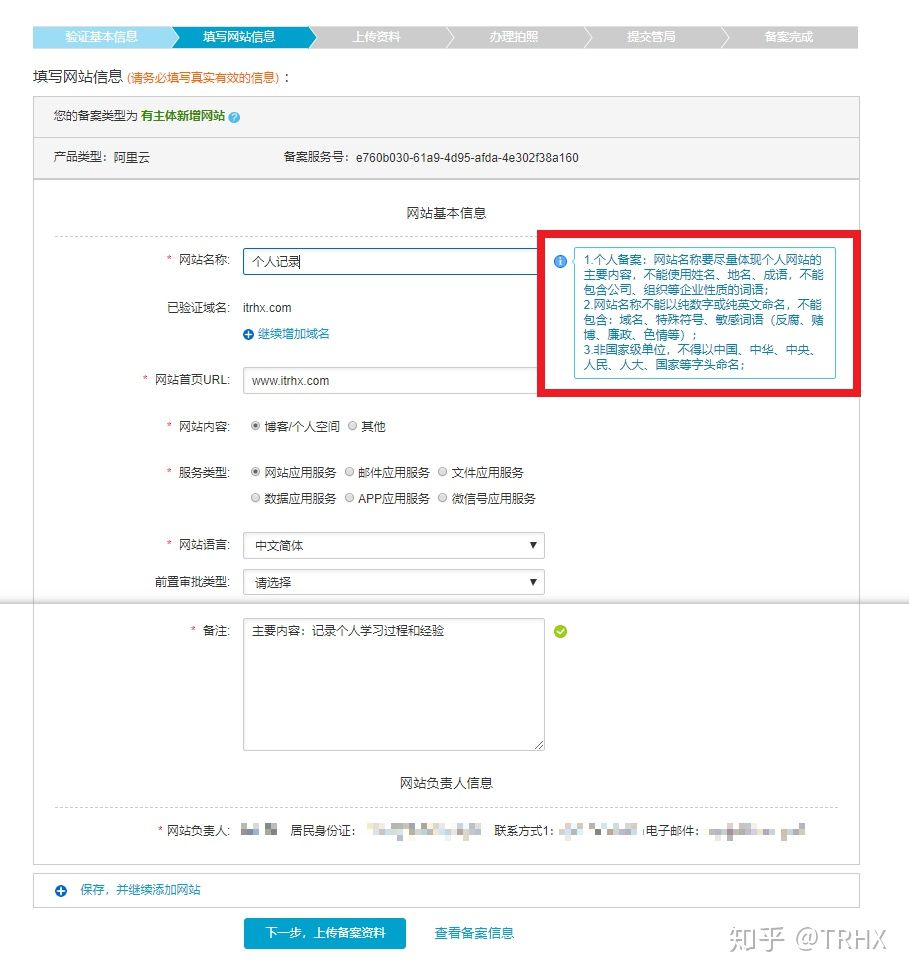Click the 网站负责人信息 section heading
Image resolution: width=909 pixels, height=976 pixels.
[446, 783]
